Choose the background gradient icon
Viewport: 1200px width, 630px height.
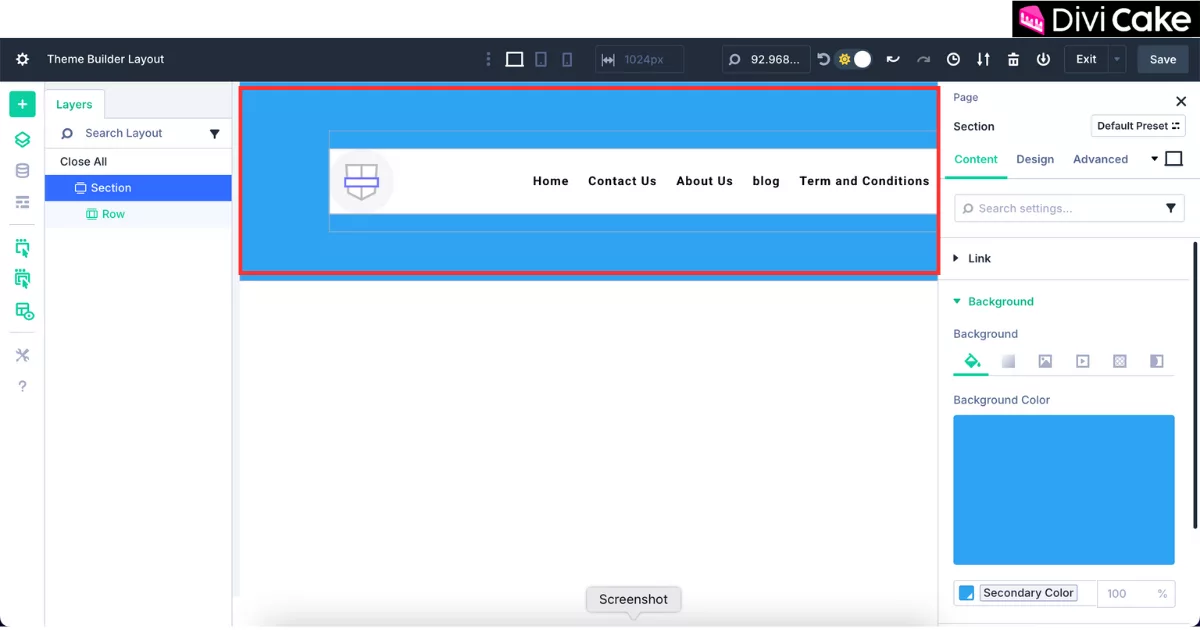tap(1009, 361)
